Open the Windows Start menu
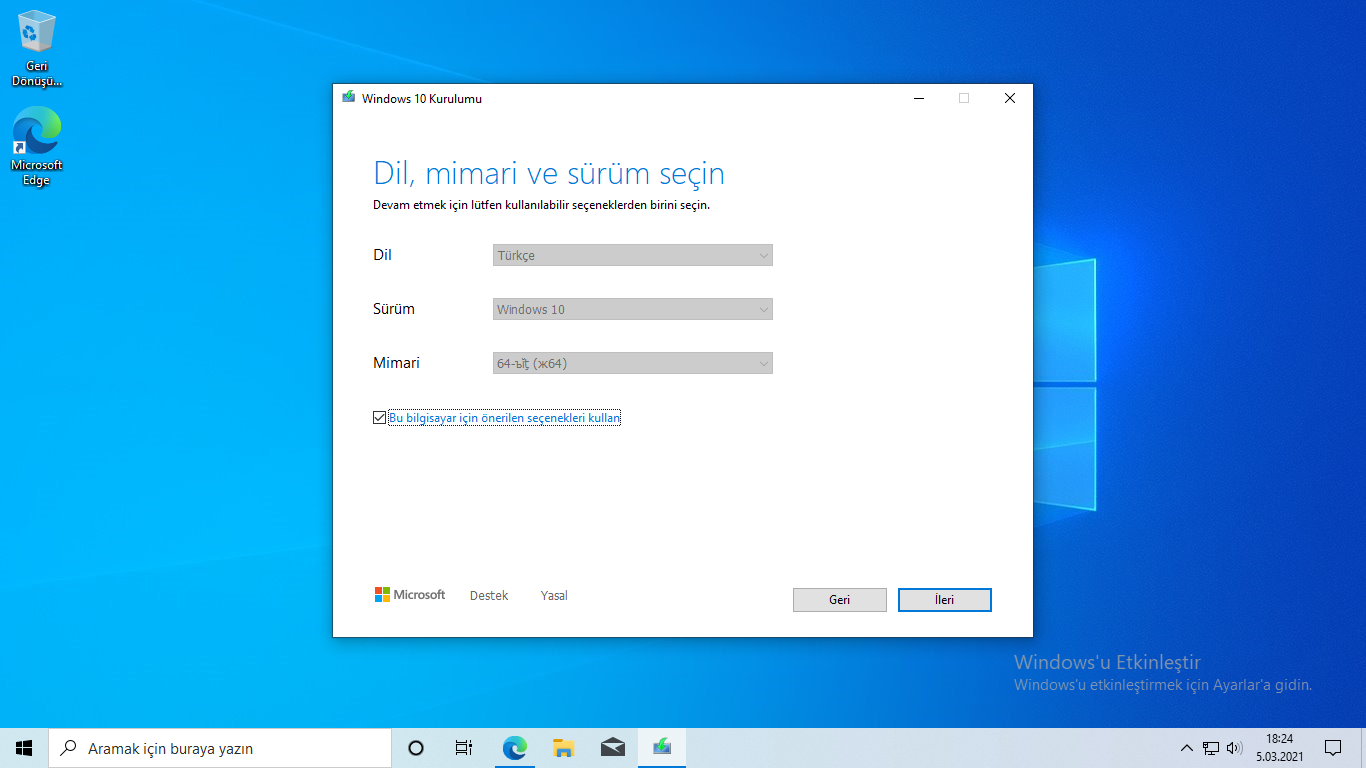This screenshot has height=768, width=1366. pyautogui.click(x=24, y=748)
